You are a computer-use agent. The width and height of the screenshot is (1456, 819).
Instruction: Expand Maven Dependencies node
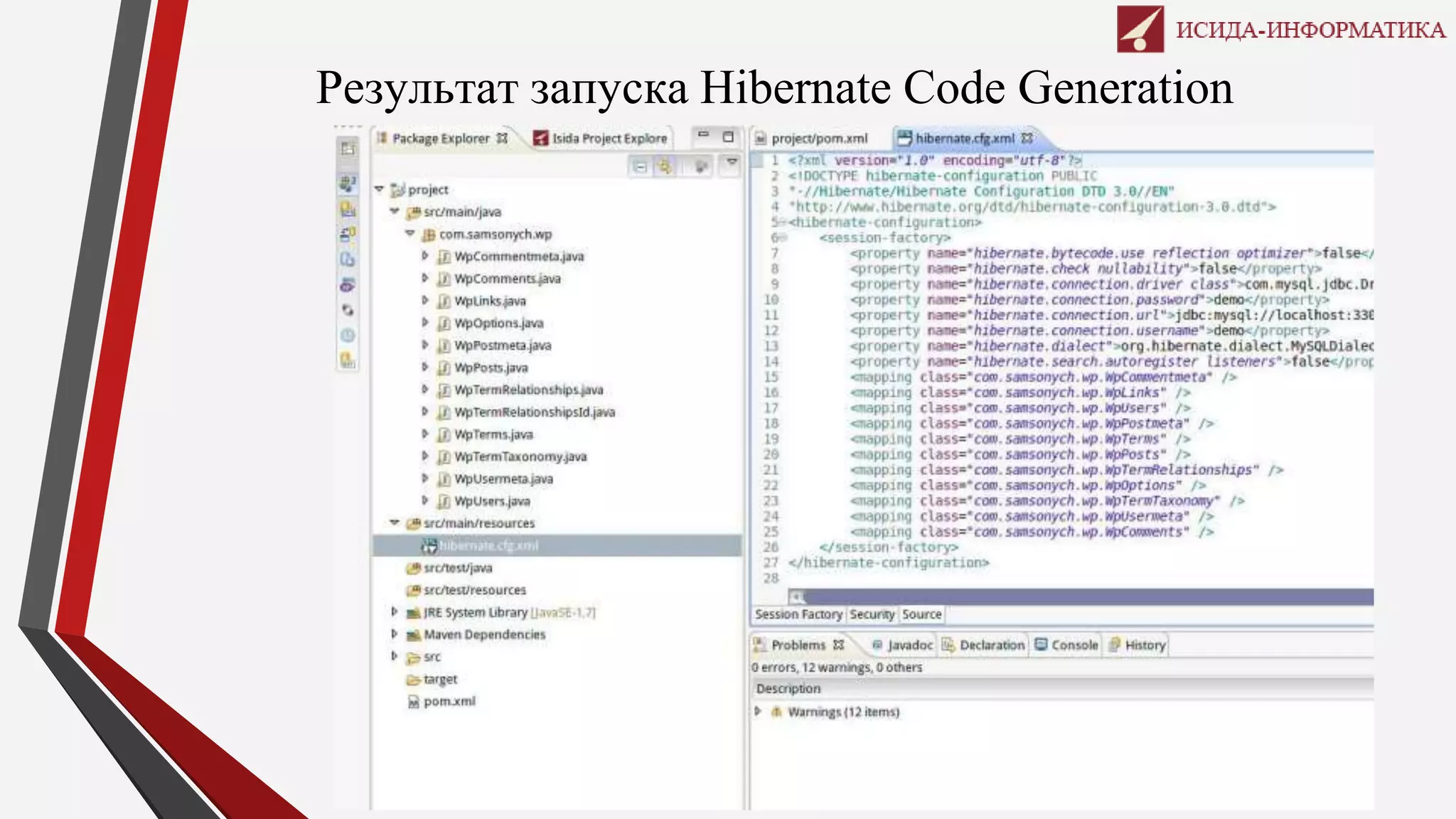point(395,633)
